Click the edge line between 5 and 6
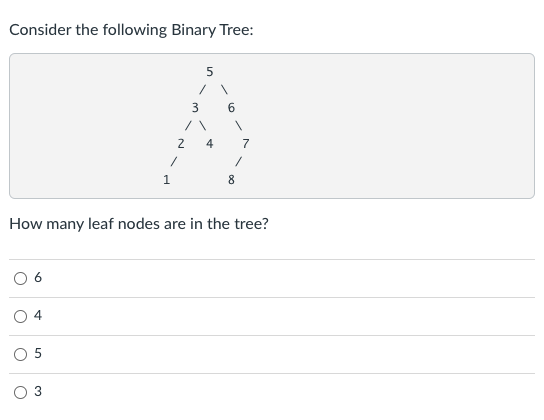 click(x=224, y=90)
